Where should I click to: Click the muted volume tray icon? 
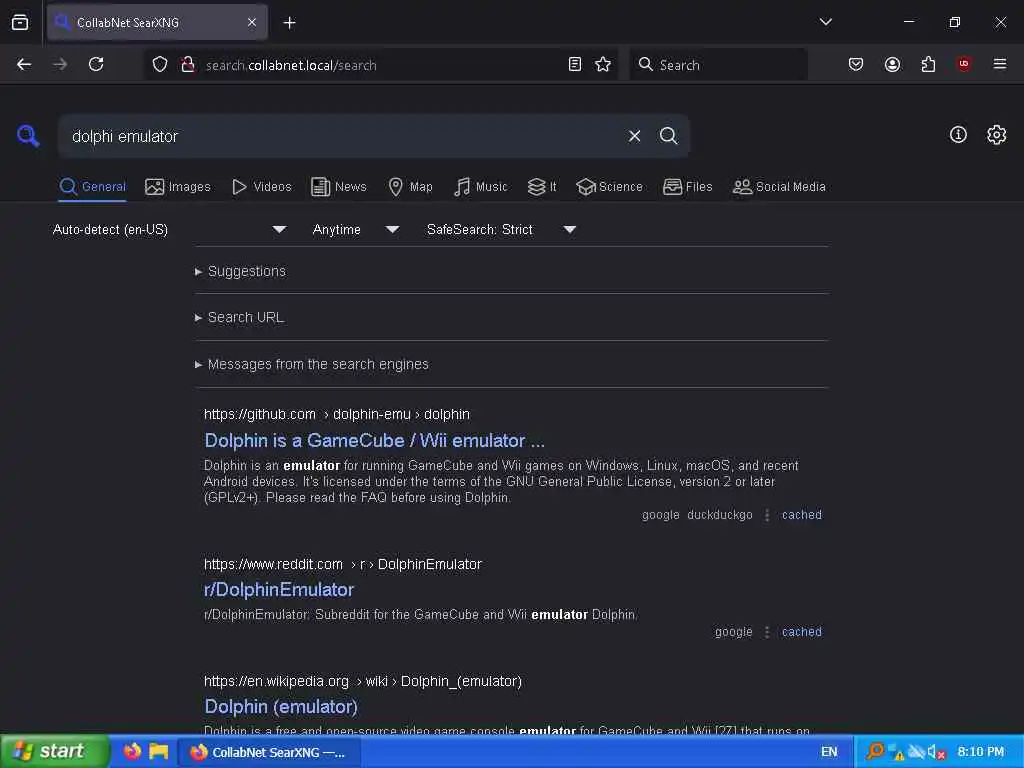click(936, 752)
